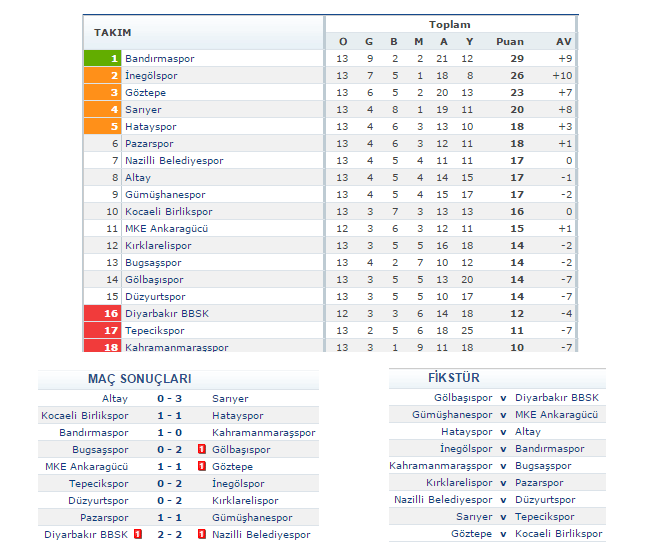Screen dimensions: 645x555
Task: Open MKE Ankaragücü from the standings list
Action: pyautogui.click(x=164, y=228)
